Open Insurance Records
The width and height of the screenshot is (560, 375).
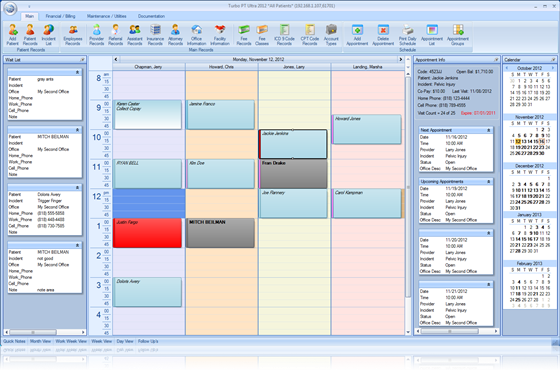tap(155, 35)
